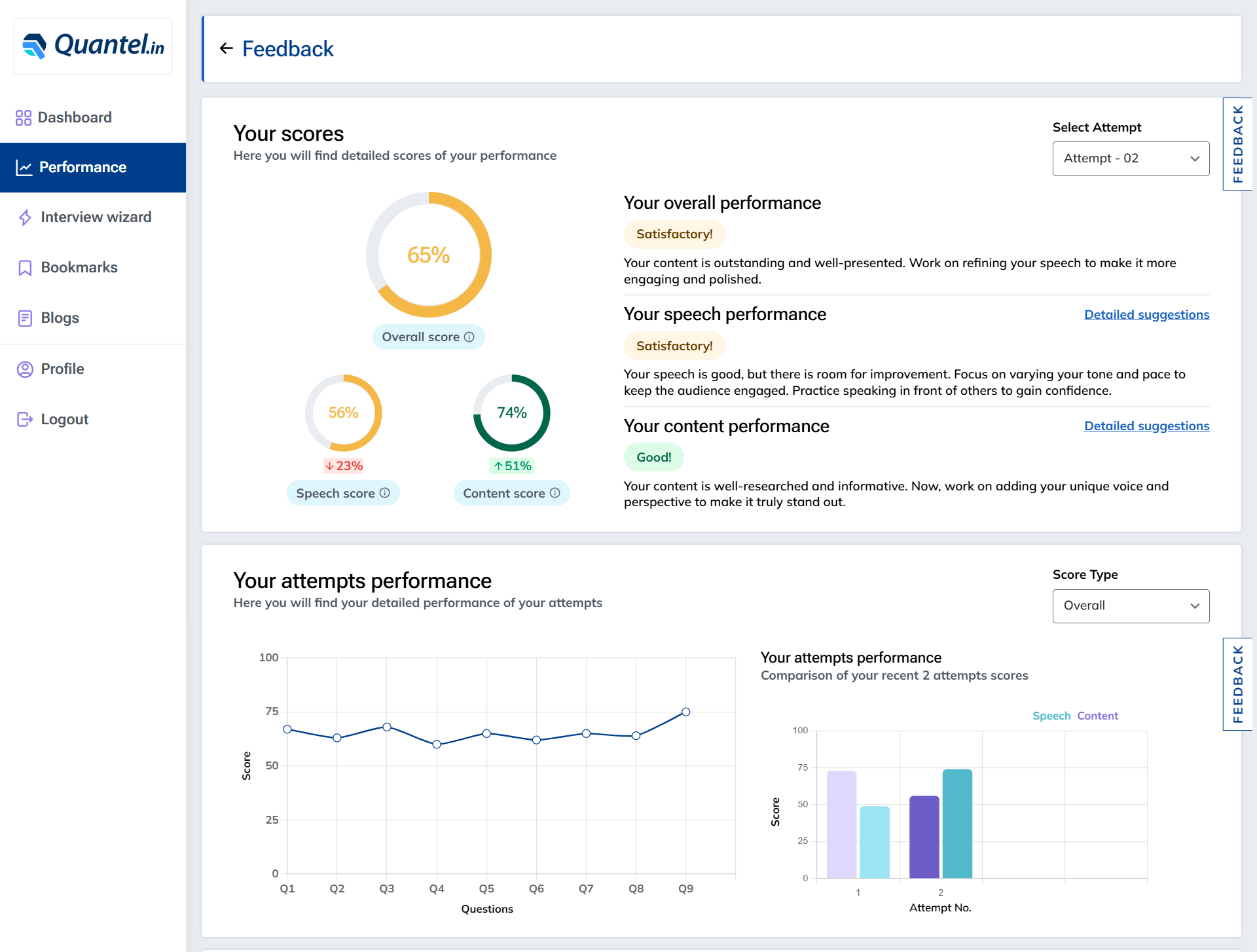Viewport: 1257px width, 952px height.
Task: Click the Logout exit icon
Action: point(25,419)
